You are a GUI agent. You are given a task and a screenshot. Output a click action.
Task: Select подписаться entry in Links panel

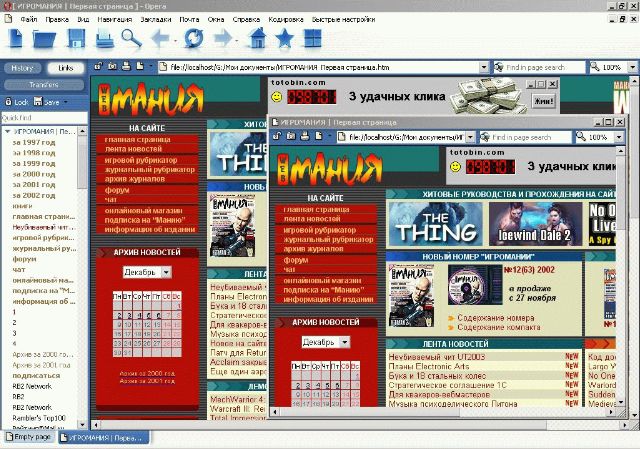tap(36, 376)
